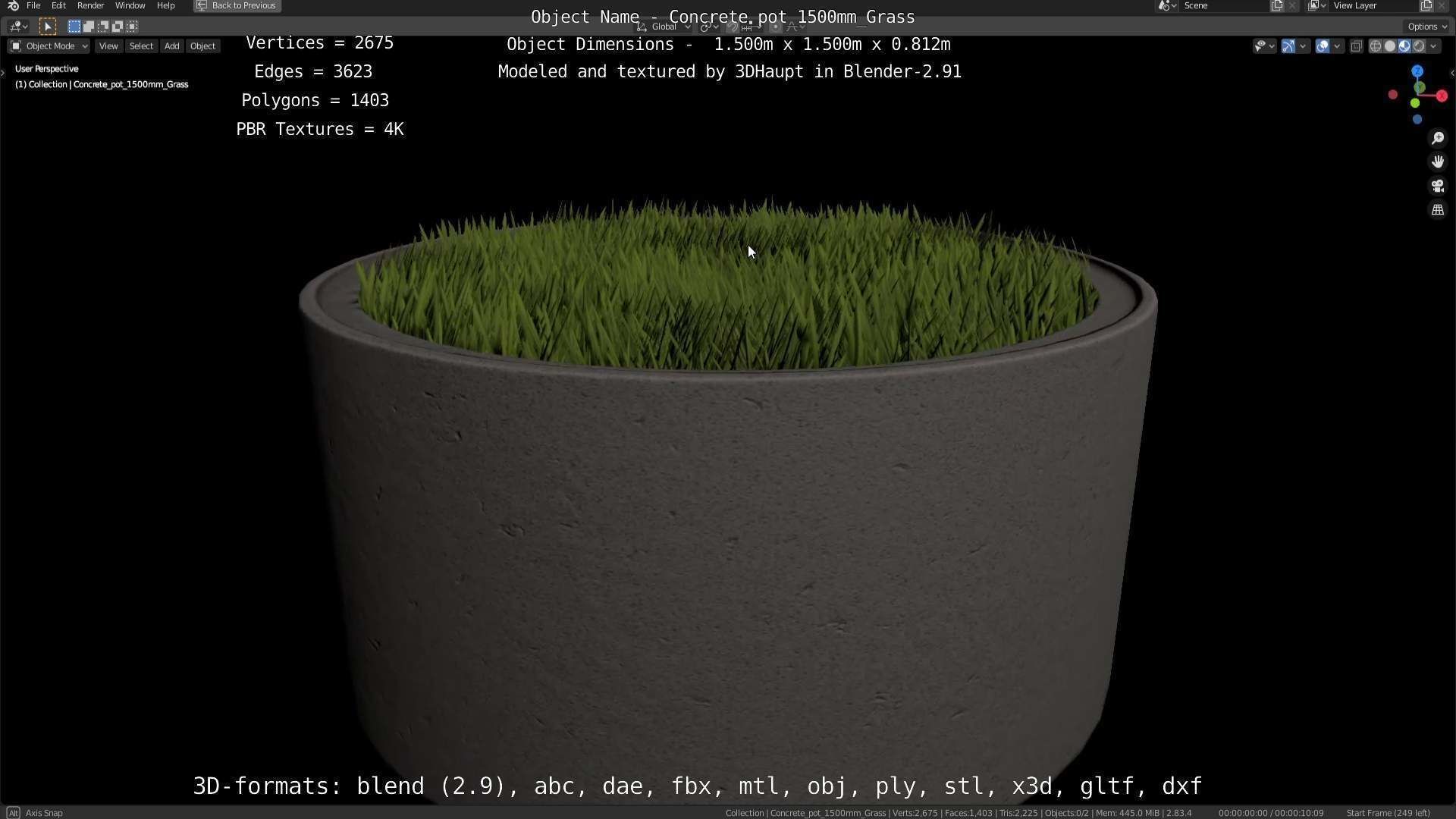Choose Invert selection mode
Screen dimensions: 1456x819
coord(117,27)
